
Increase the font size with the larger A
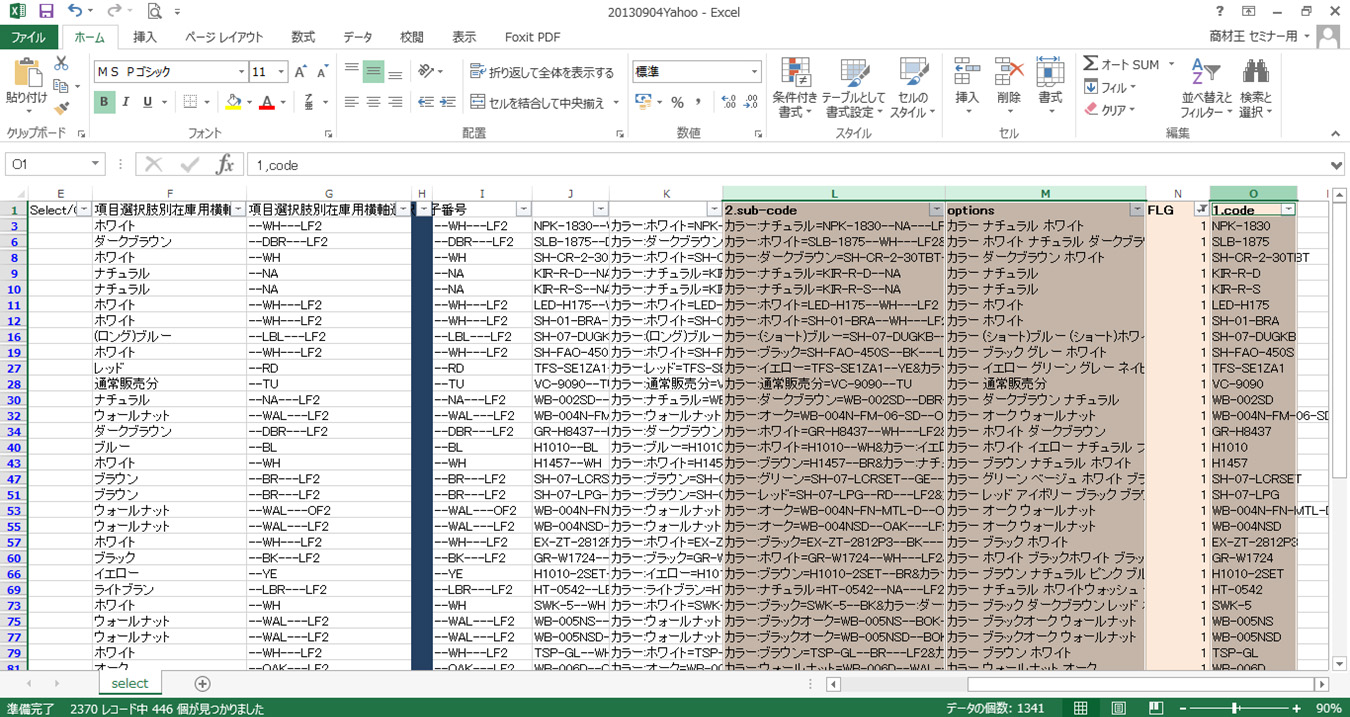(x=301, y=72)
